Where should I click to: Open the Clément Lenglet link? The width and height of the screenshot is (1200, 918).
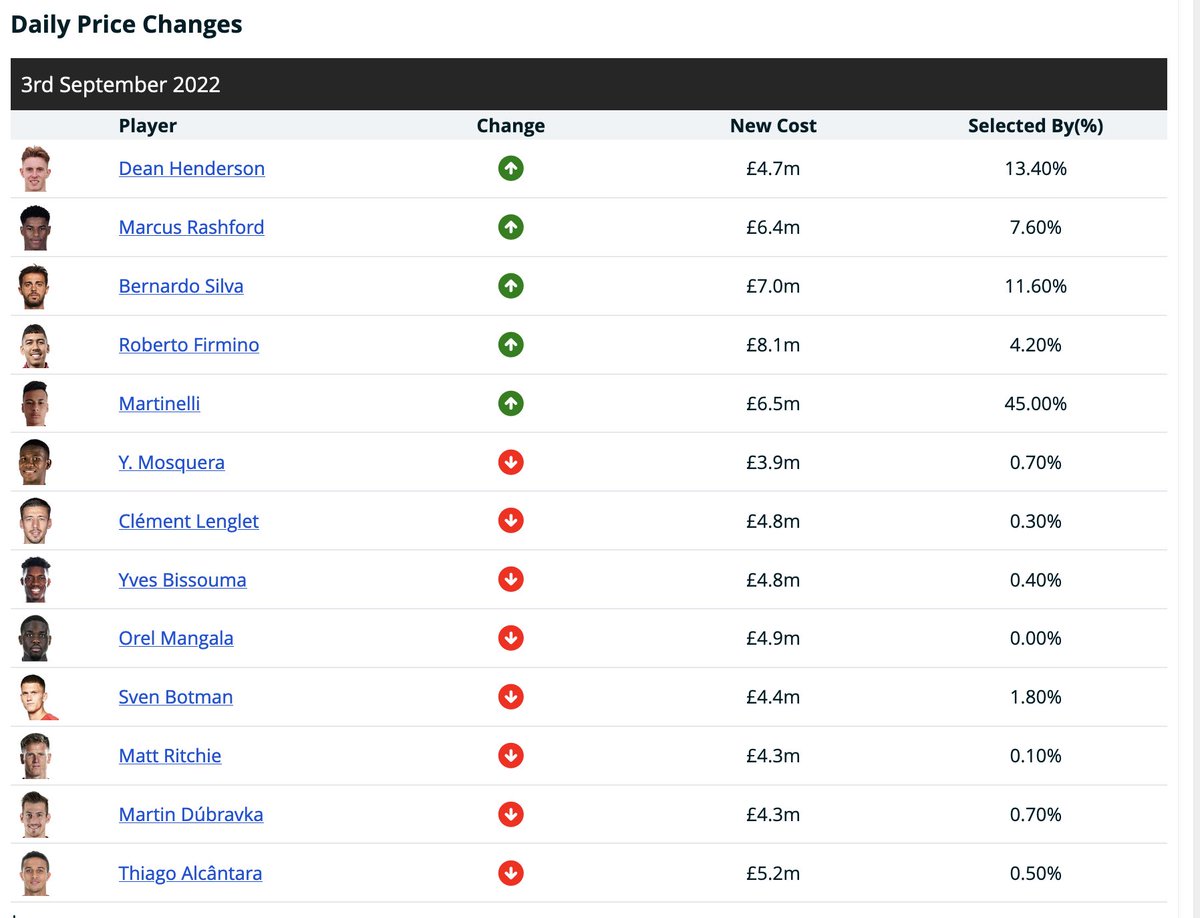coord(188,521)
